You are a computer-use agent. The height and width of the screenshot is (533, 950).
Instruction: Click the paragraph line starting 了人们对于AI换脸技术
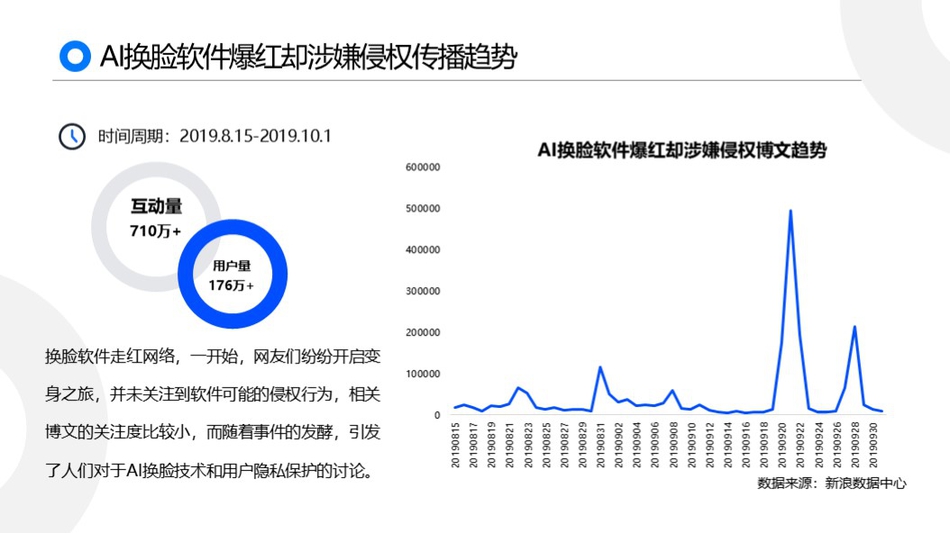pyautogui.click(x=209, y=470)
